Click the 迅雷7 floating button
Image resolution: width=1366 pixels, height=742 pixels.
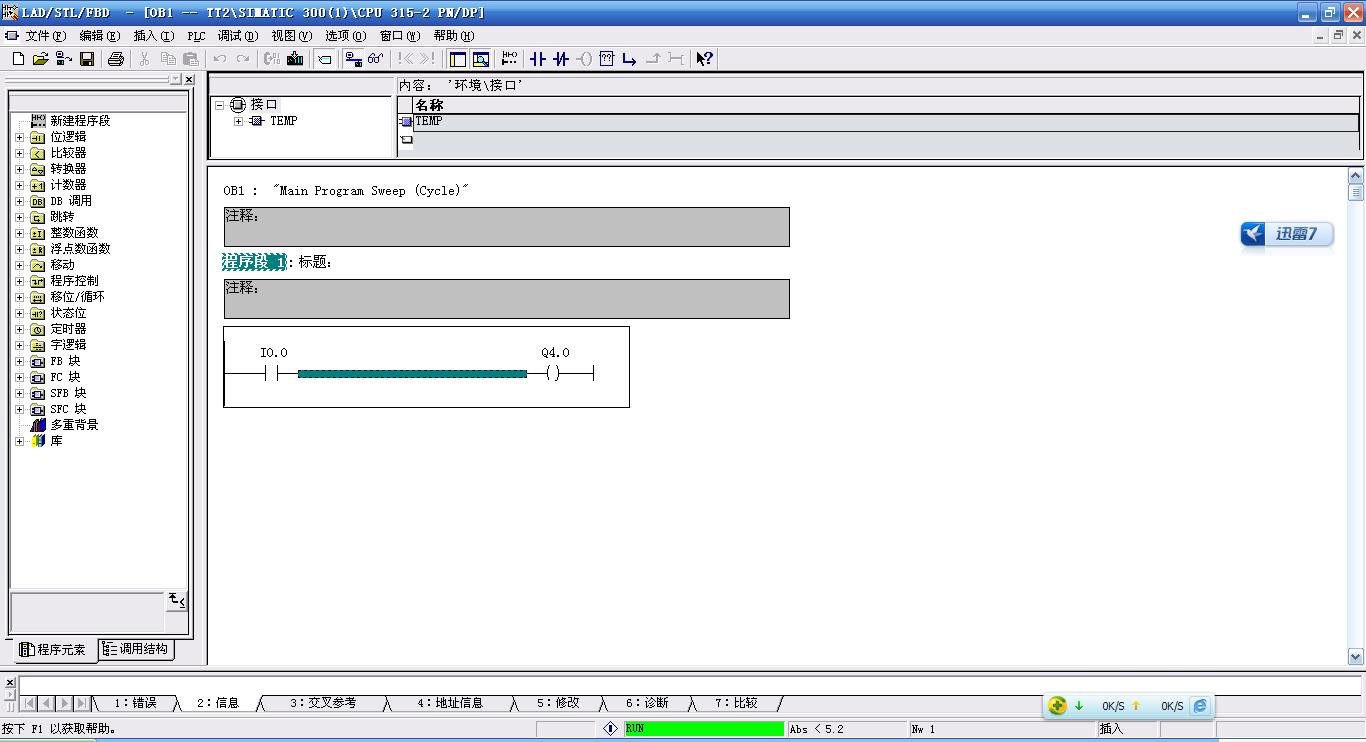coord(1287,234)
